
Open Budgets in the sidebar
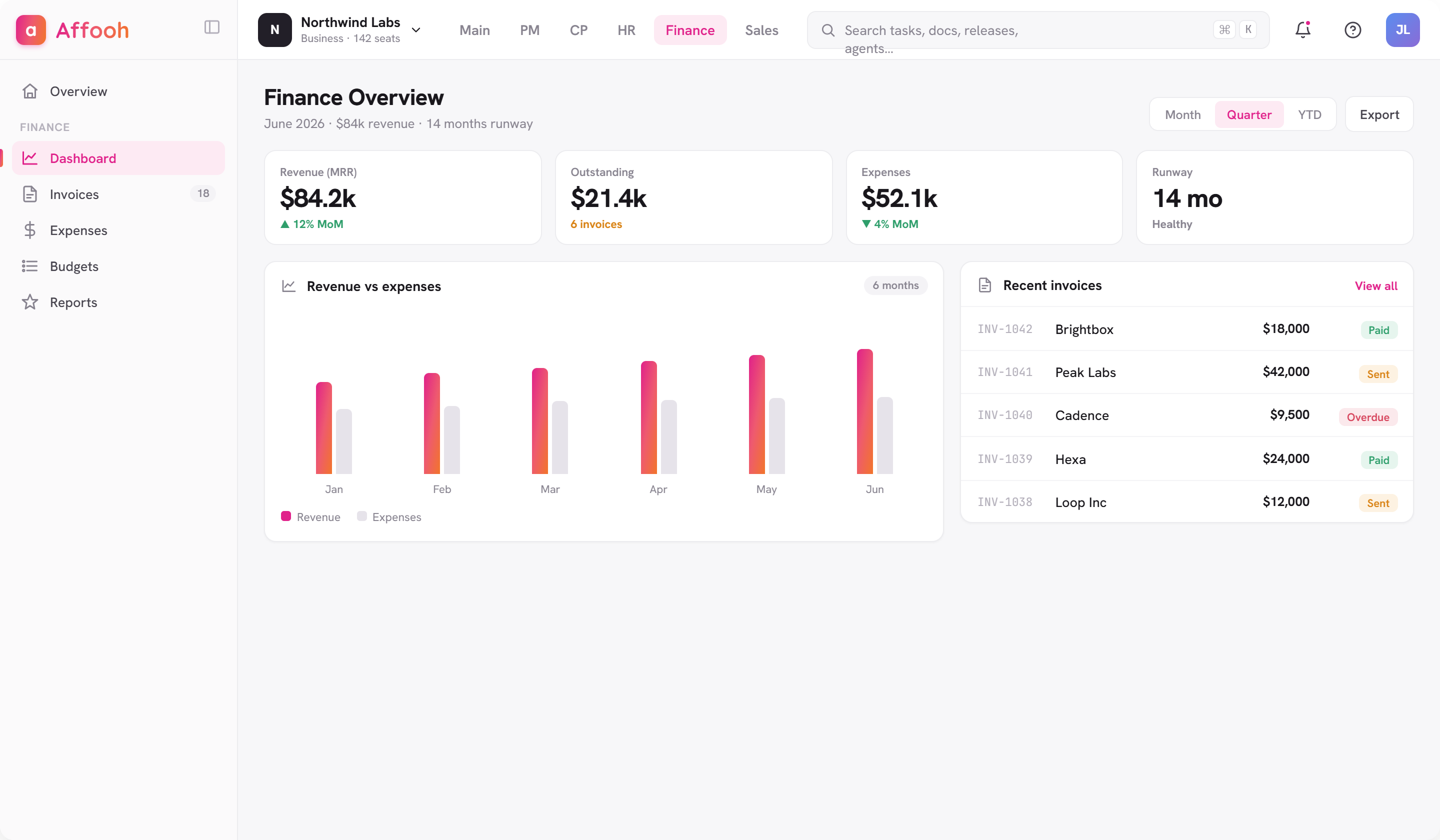pos(118,265)
